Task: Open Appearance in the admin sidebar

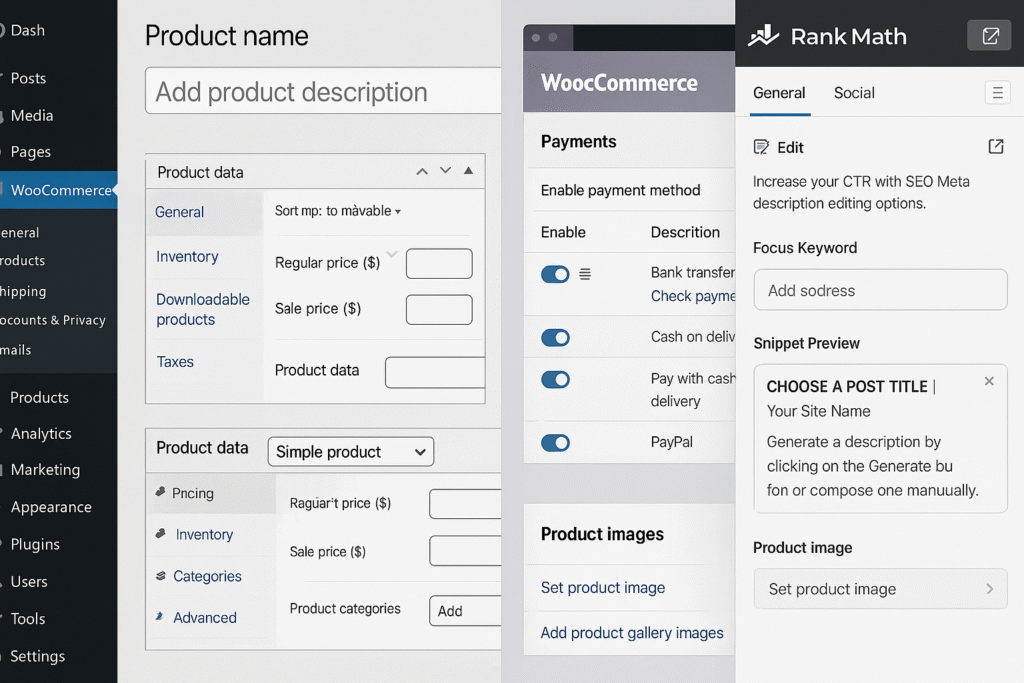Action: tap(51, 507)
